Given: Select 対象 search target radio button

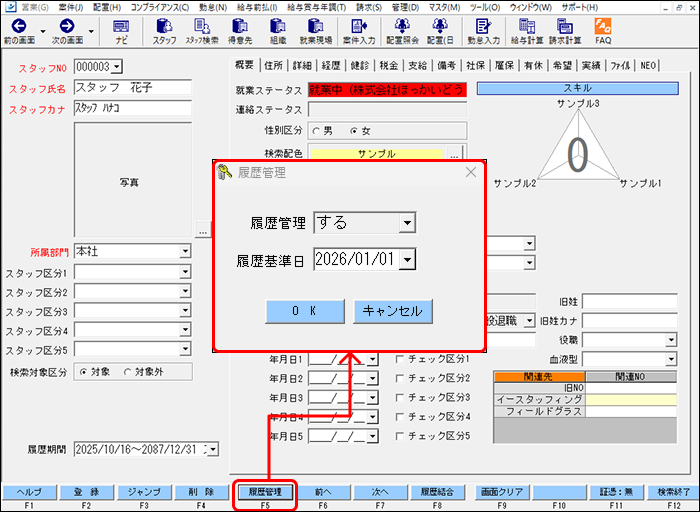Looking at the screenshot, I should point(83,372).
